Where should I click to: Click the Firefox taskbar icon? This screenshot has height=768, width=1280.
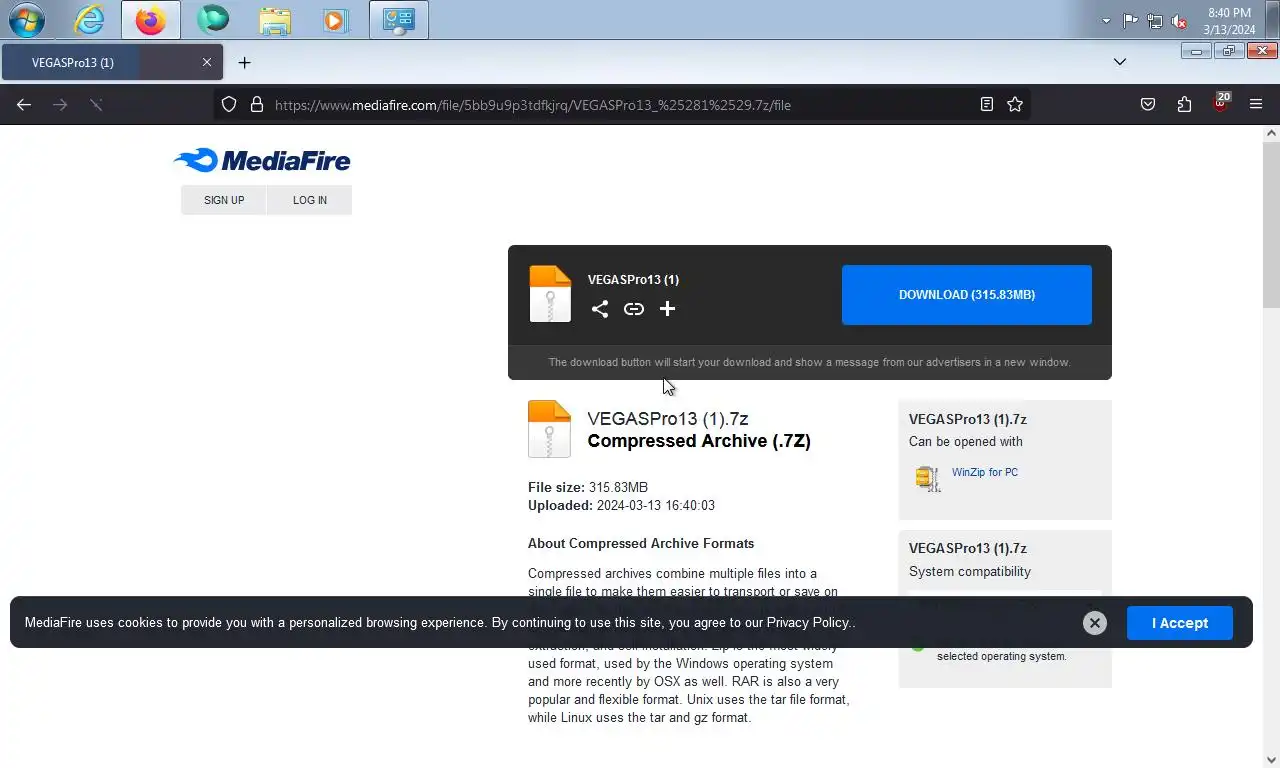(151, 20)
